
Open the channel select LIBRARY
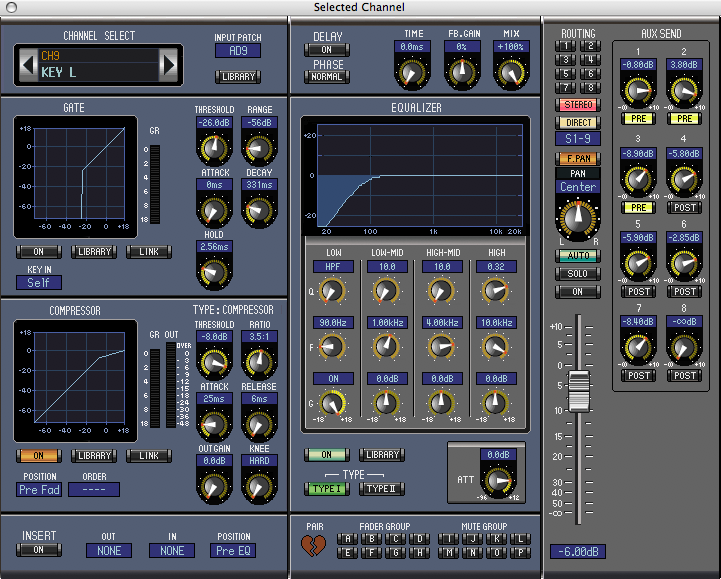click(x=238, y=77)
